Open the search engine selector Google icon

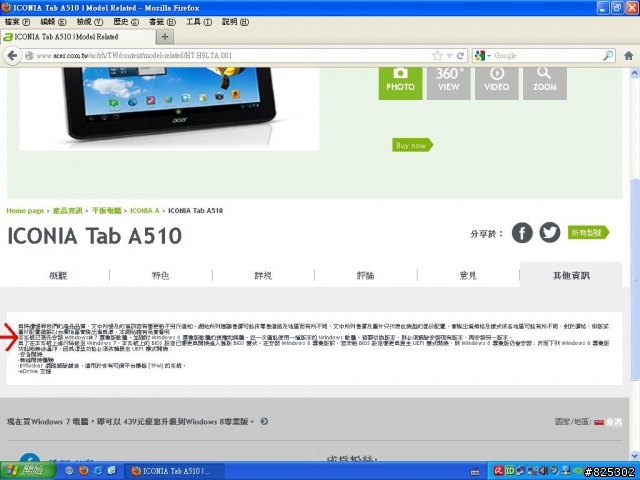tap(480, 56)
